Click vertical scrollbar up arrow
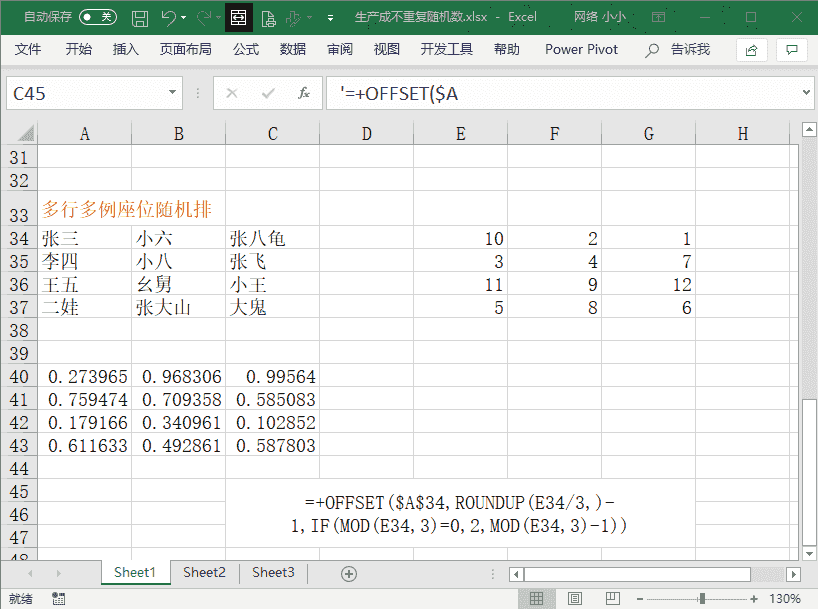The image size is (818, 609). point(809,129)
